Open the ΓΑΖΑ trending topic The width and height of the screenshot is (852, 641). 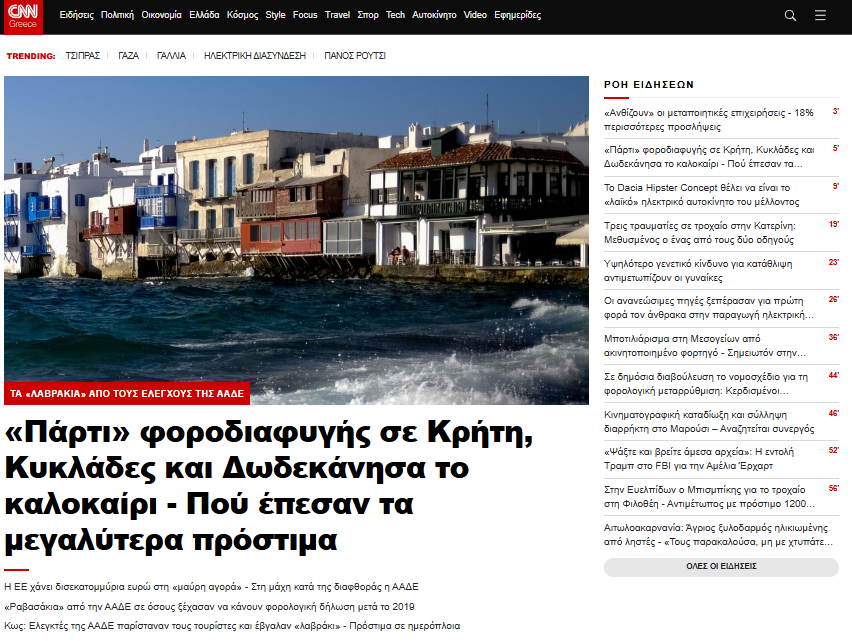(128, 56)
